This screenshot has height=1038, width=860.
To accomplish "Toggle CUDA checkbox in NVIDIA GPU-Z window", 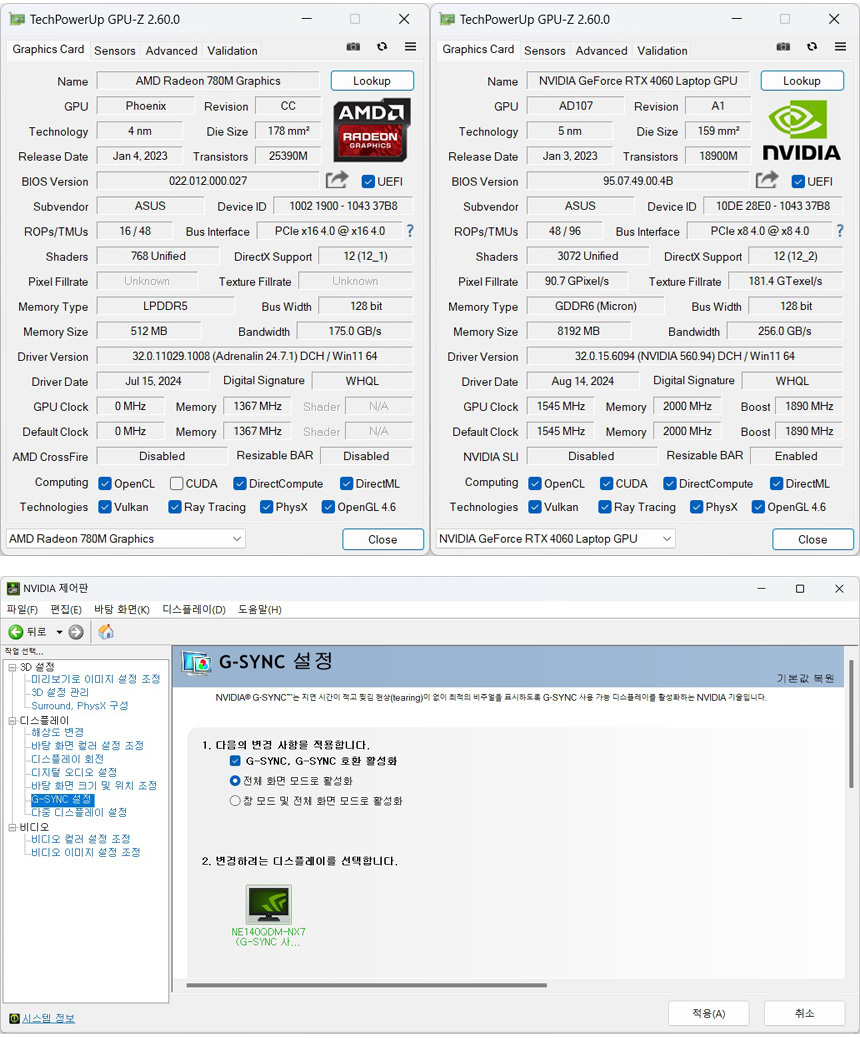I will [x=606, y=484].
